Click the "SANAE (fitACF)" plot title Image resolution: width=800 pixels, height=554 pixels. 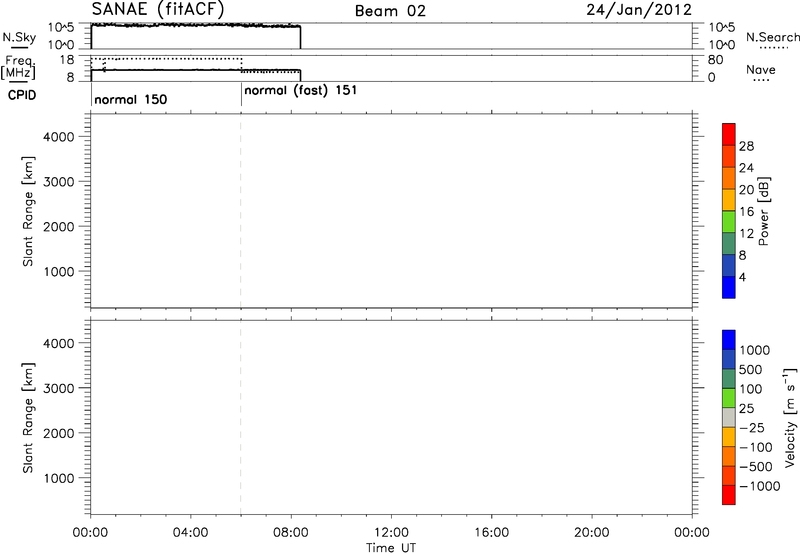pos(158,9)
